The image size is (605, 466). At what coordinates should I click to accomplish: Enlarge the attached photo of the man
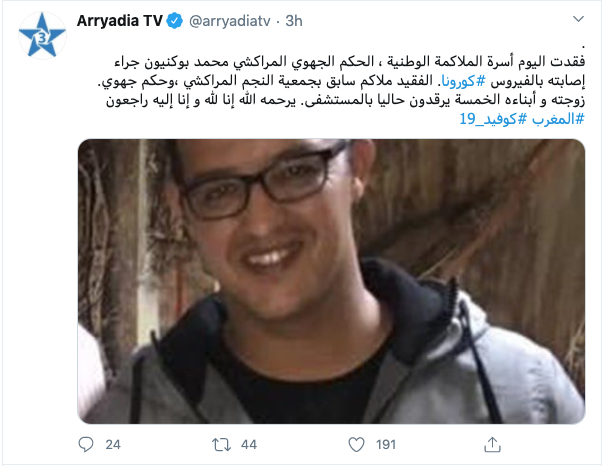click(331, 281)
